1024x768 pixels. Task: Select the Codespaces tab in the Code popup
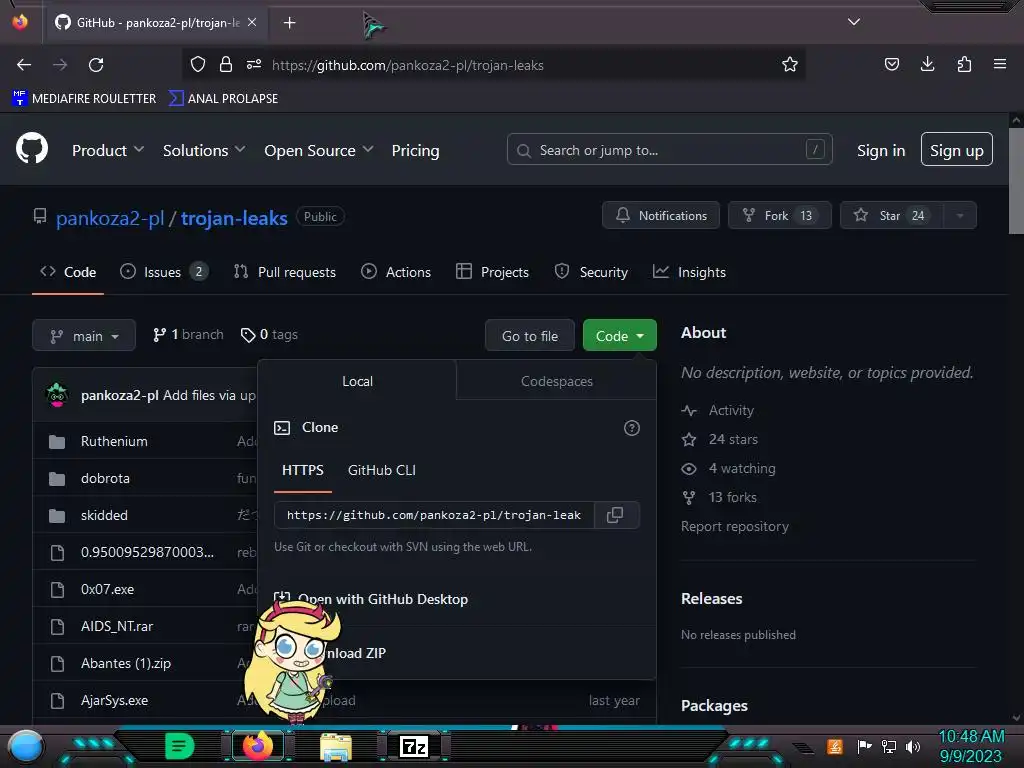556,381
